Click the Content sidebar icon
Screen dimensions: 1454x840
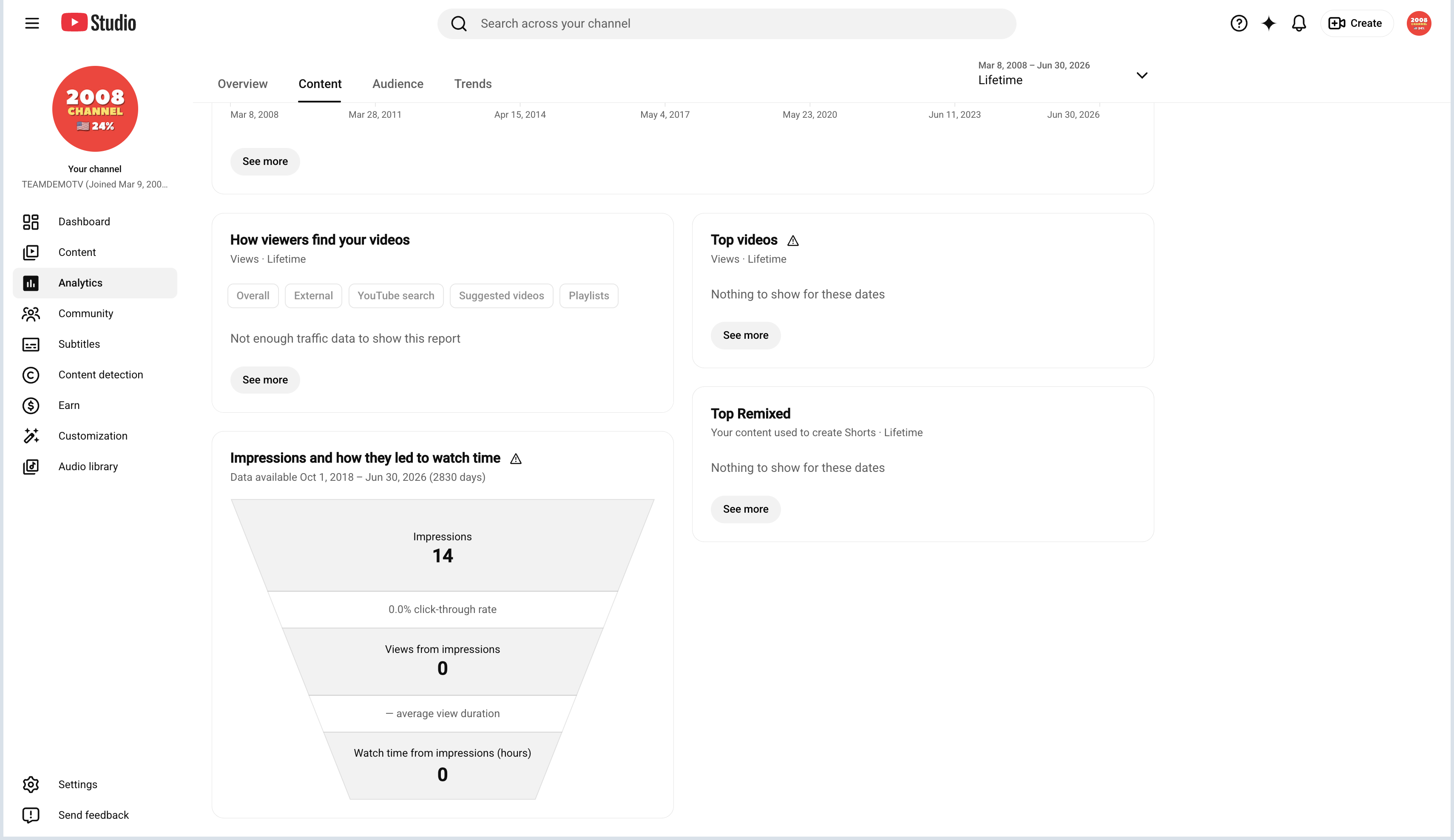[31, 252]
